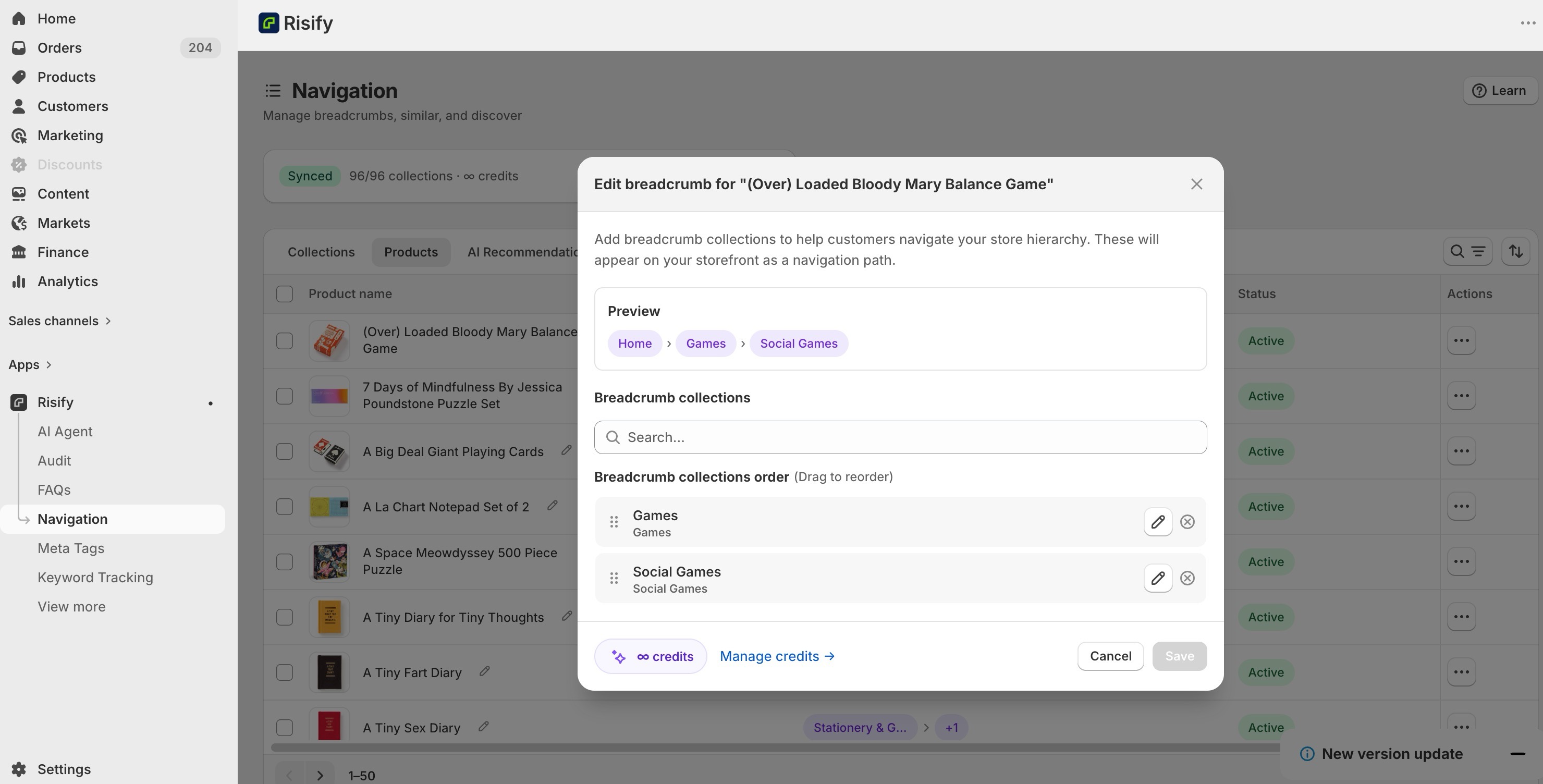1543x784 pixels.
Task: Open the Analytics section in the sidebar
Action: [67, 281]
